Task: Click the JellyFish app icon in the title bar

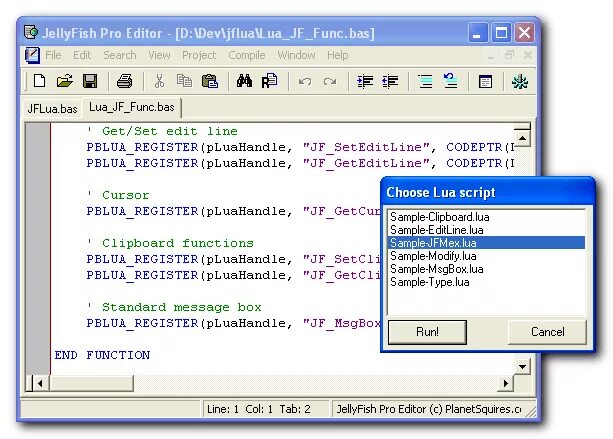Action: (31, 32)
